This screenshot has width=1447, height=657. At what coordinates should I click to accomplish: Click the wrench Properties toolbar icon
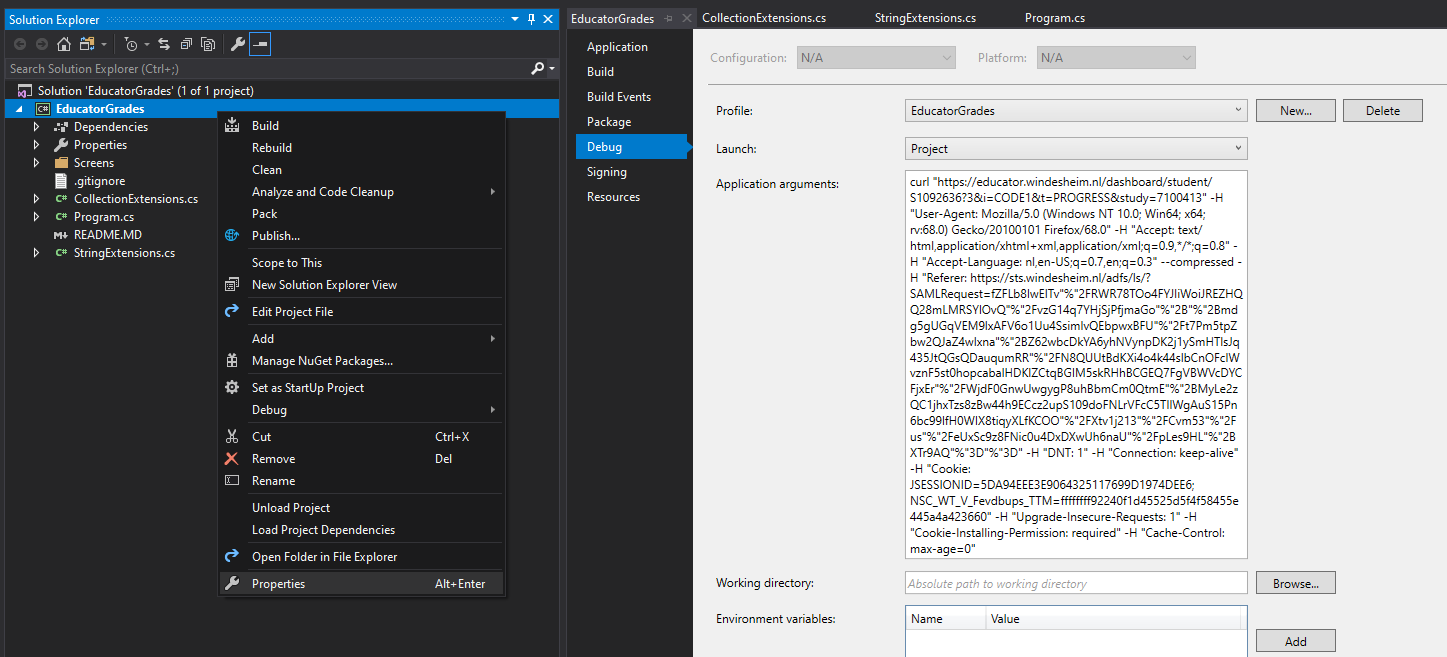tap(237, 44)
